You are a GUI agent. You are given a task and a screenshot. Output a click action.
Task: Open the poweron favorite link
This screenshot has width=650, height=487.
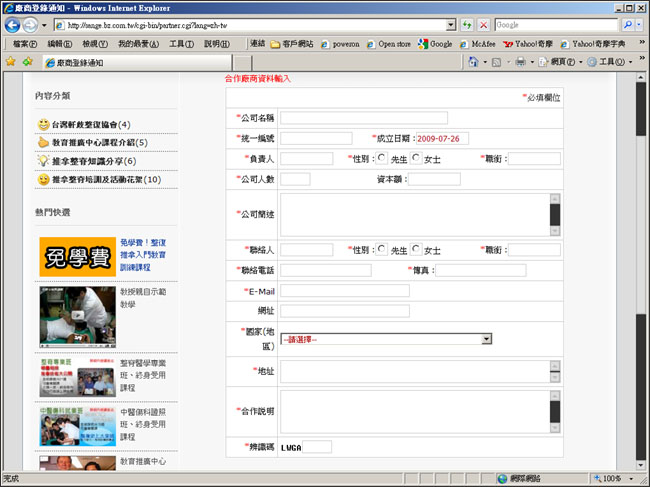340,44
